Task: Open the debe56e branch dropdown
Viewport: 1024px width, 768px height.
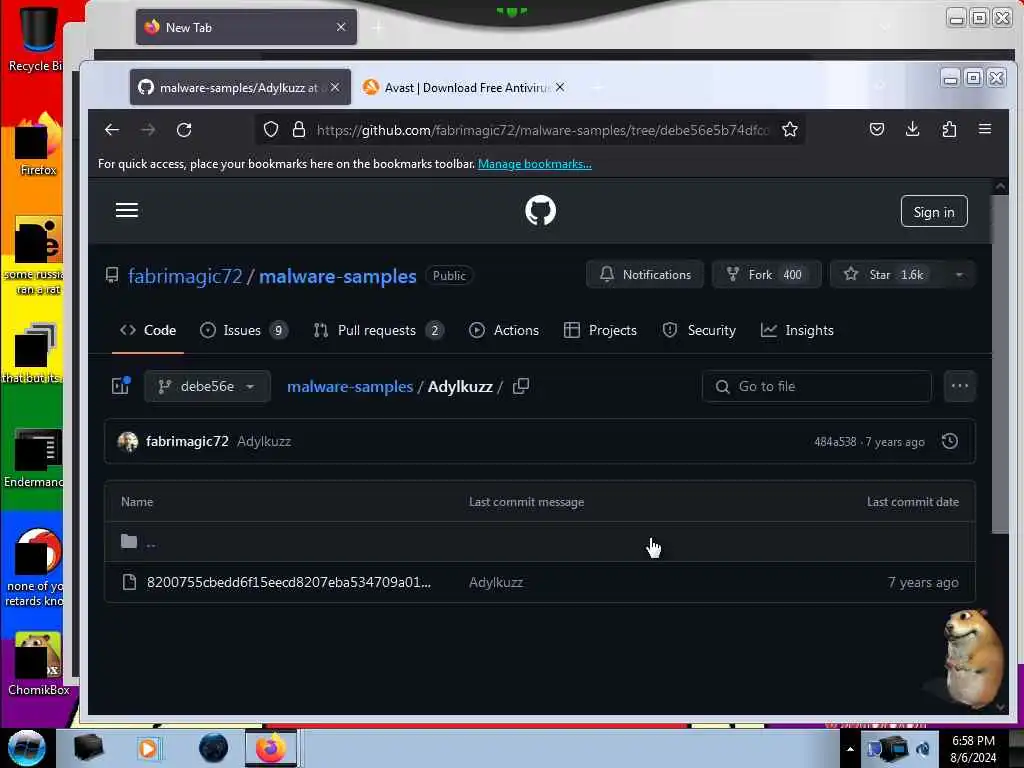Action: pos(207,386)
